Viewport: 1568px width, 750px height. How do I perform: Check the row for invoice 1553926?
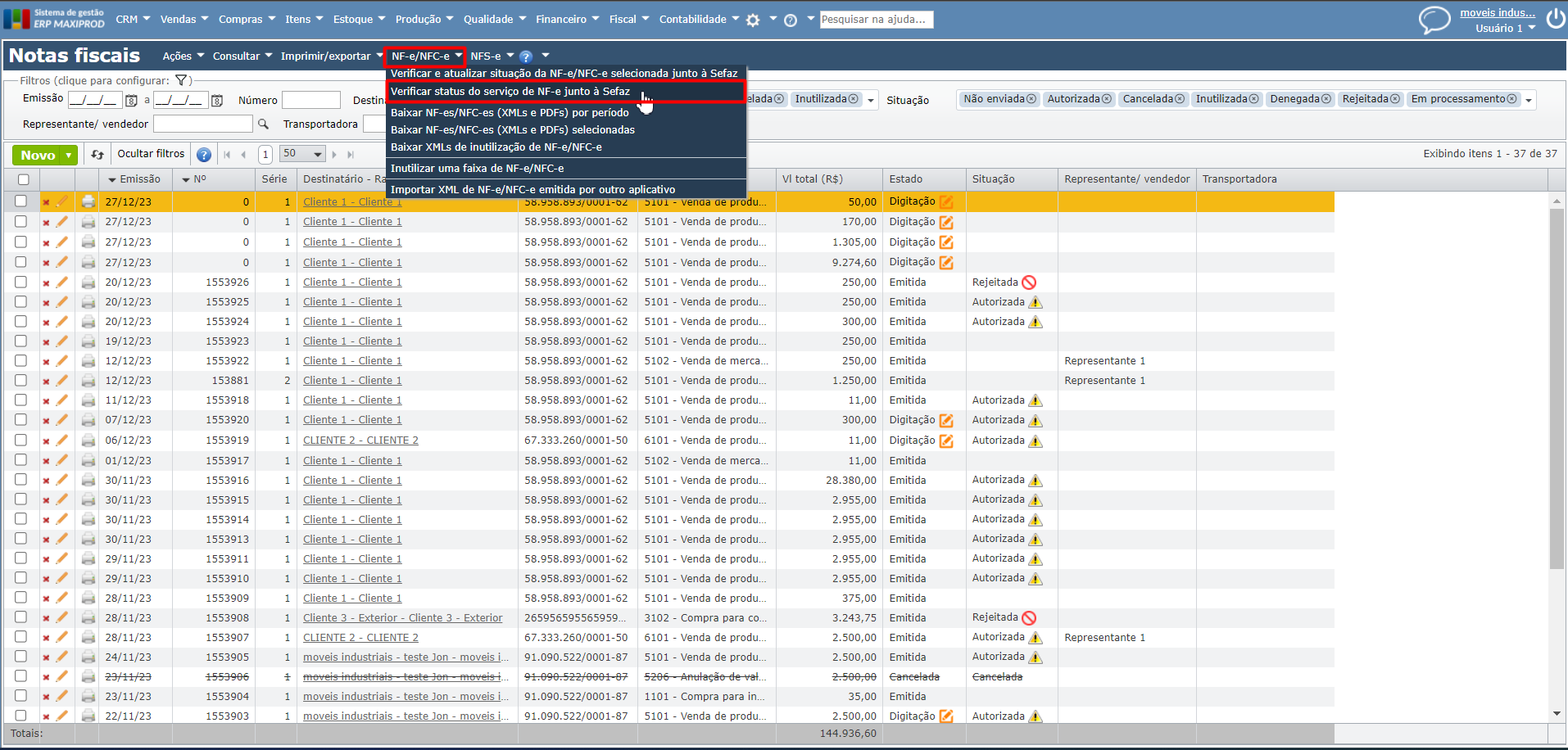pos(20,282)
